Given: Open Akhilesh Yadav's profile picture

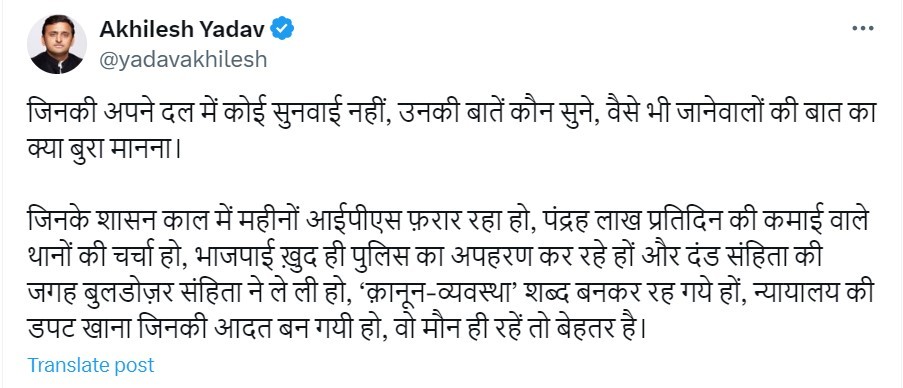Looking at the screenshot, I should pos(57,44).
